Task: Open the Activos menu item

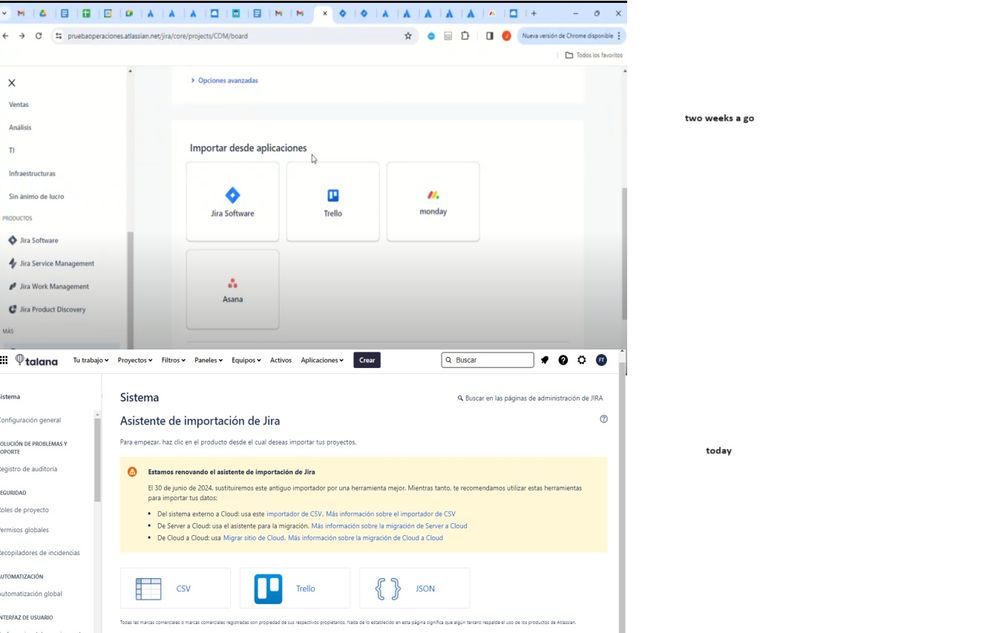Action: coord(280,360)
